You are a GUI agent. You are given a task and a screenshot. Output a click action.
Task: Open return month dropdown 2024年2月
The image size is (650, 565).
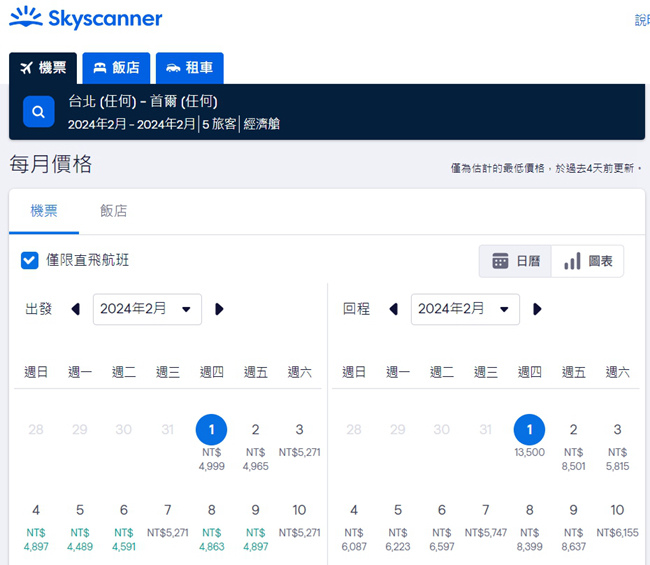click(465, 309)
